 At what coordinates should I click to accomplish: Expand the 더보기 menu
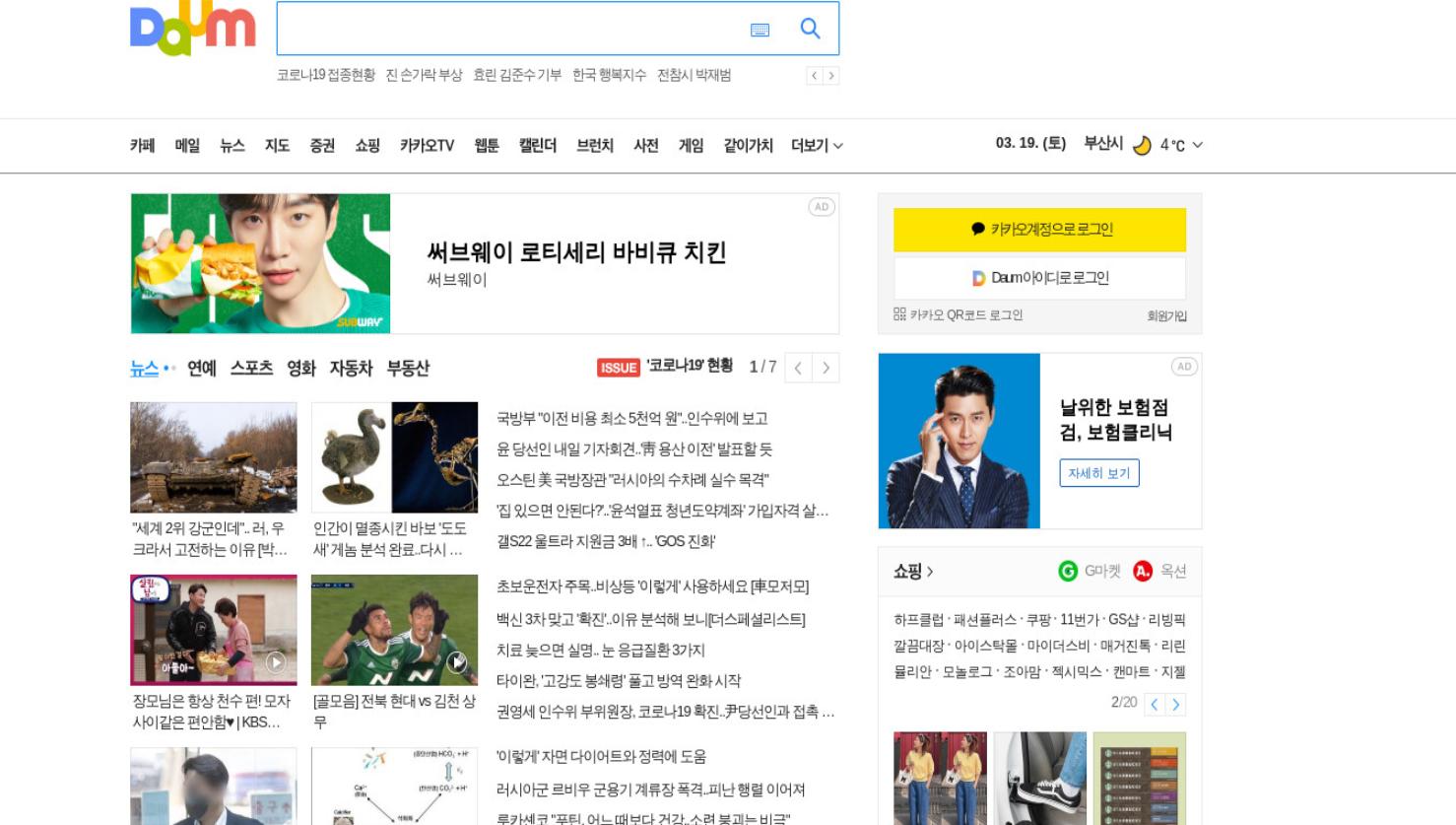[817, 146]
